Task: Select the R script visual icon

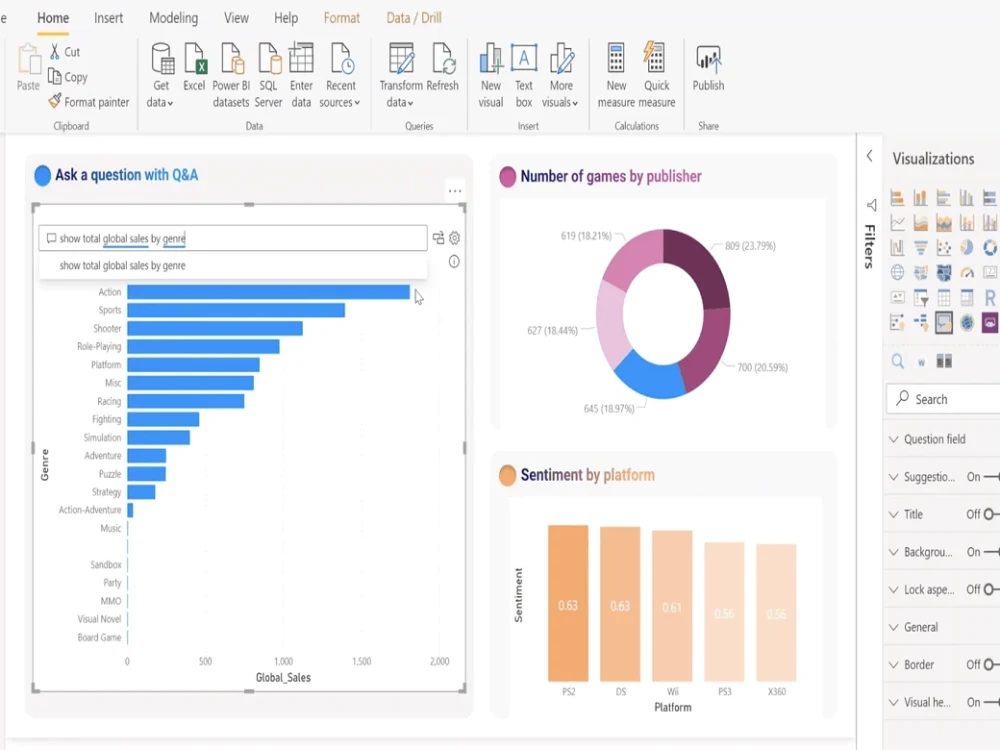Action: [990, 297]
